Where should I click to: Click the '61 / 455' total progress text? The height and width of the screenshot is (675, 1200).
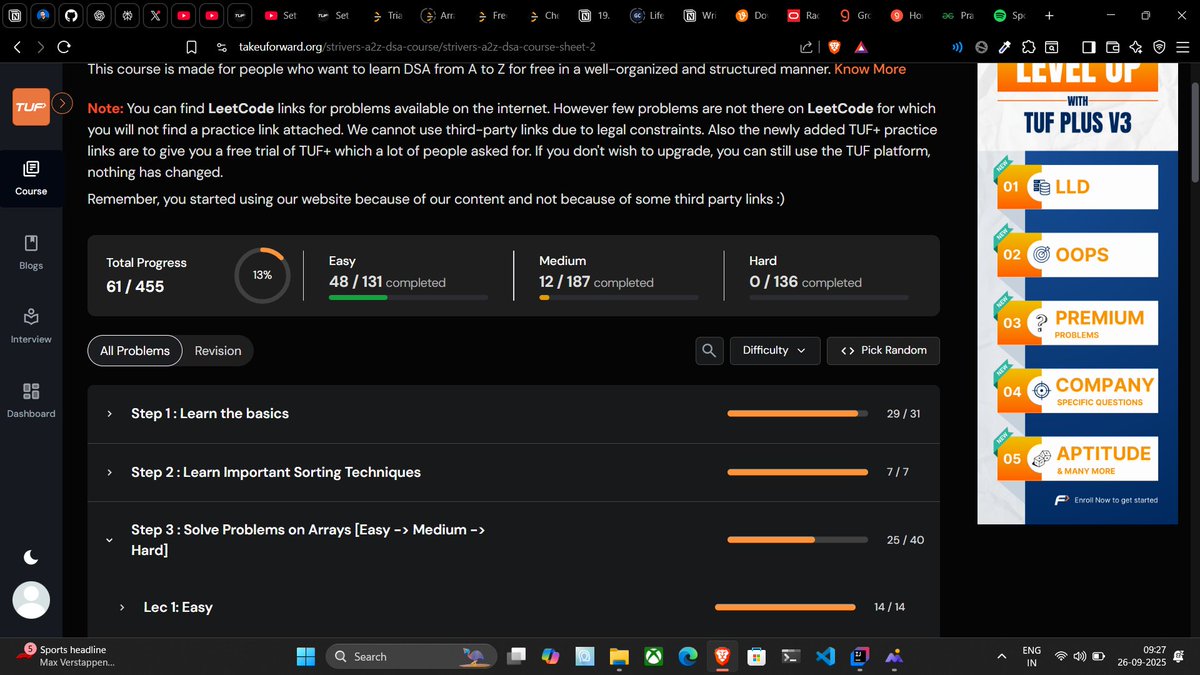click(135, 286)
